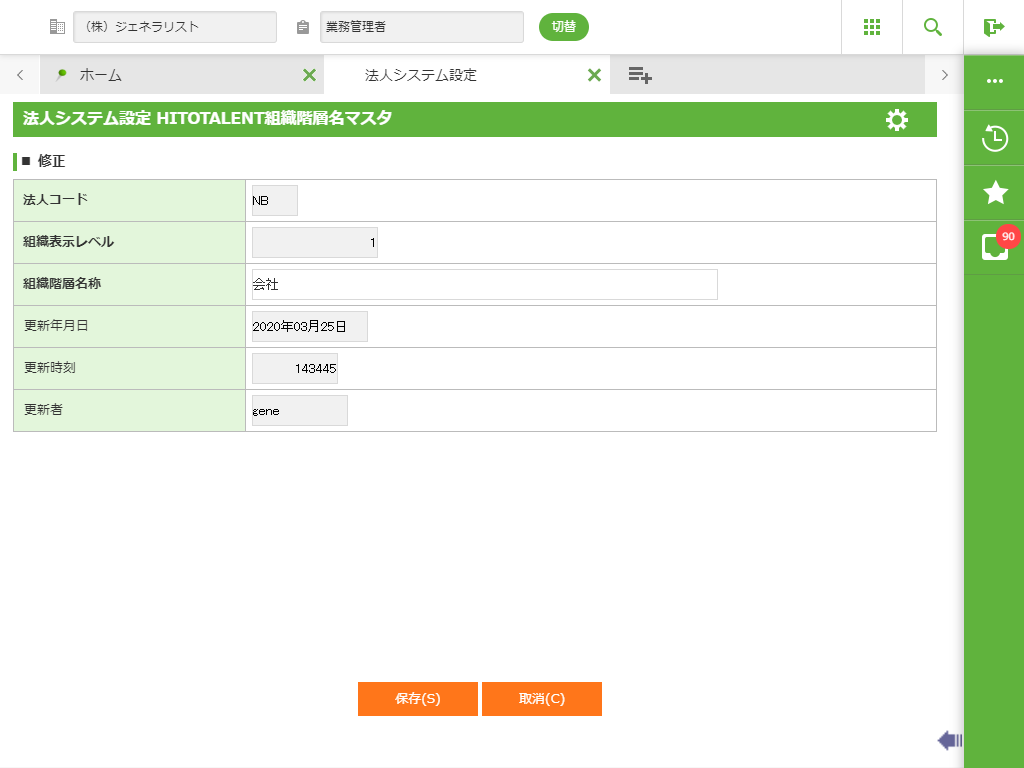The height and width of the screenshot is (768, 1024).
Task: Close the ホーム tab
Action: [x=309, y=75]
